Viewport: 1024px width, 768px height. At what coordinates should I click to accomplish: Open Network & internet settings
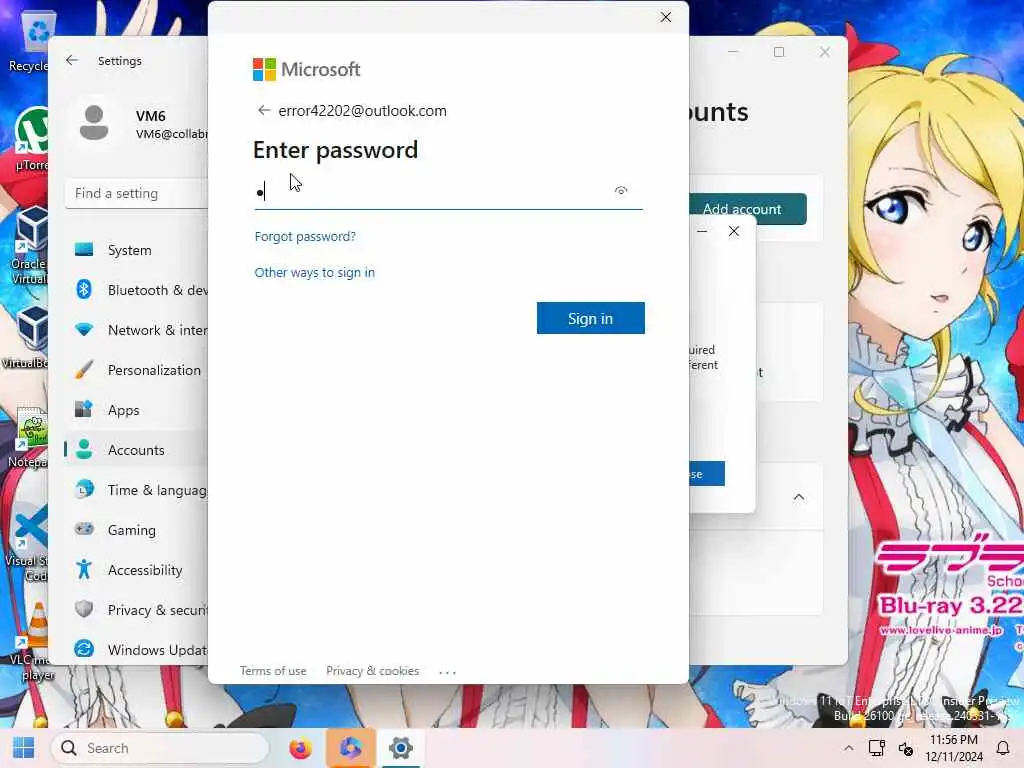coord(136,330)
